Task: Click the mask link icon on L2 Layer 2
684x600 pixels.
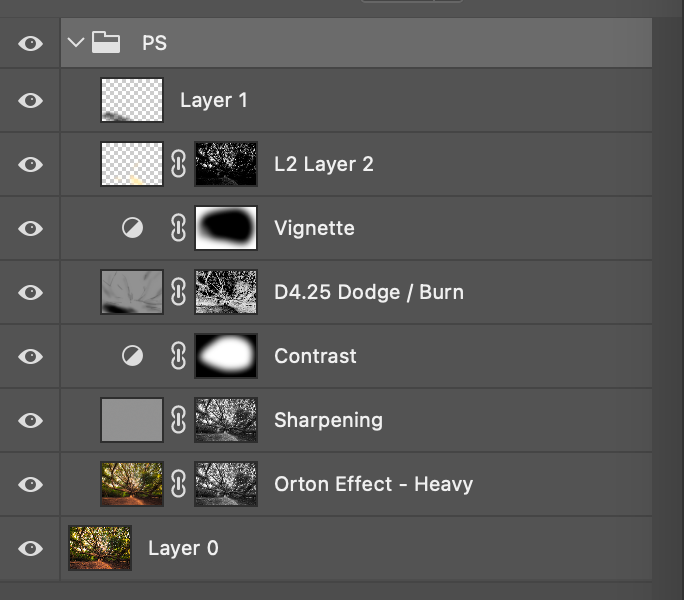Action: (x=178, y=164)
